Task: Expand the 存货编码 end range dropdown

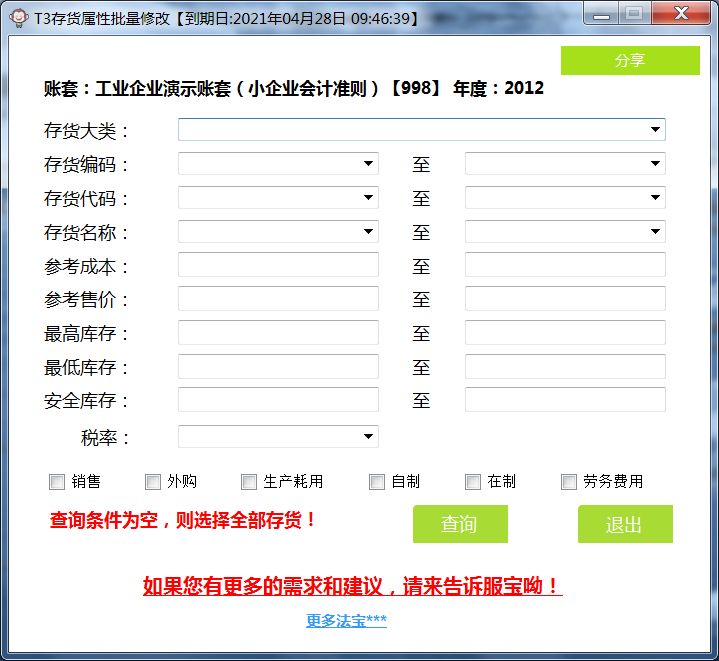Action: pos(565,163)
